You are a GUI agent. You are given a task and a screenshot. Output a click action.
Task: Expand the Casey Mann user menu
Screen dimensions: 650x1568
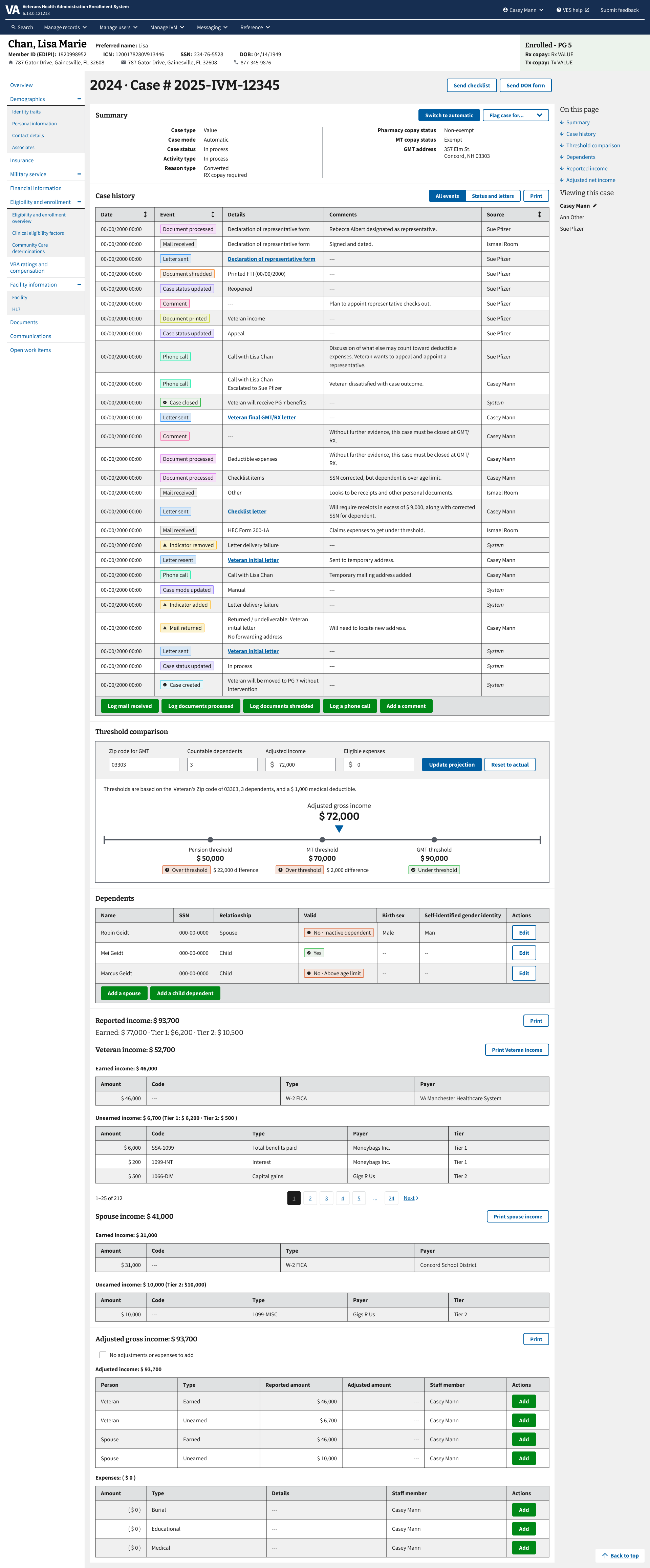523,10
